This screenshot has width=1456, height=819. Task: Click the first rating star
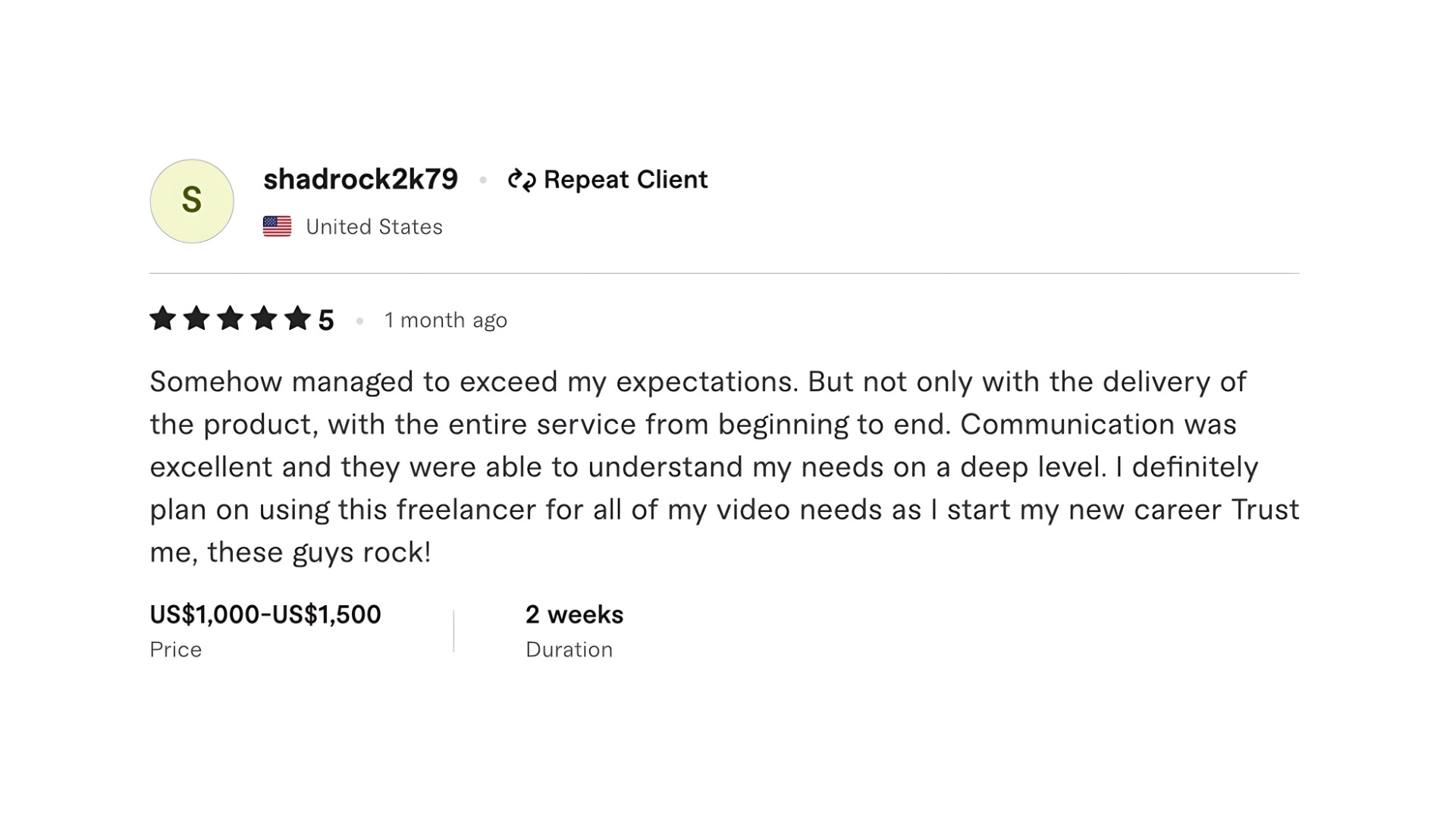click(x=163, y=318)
